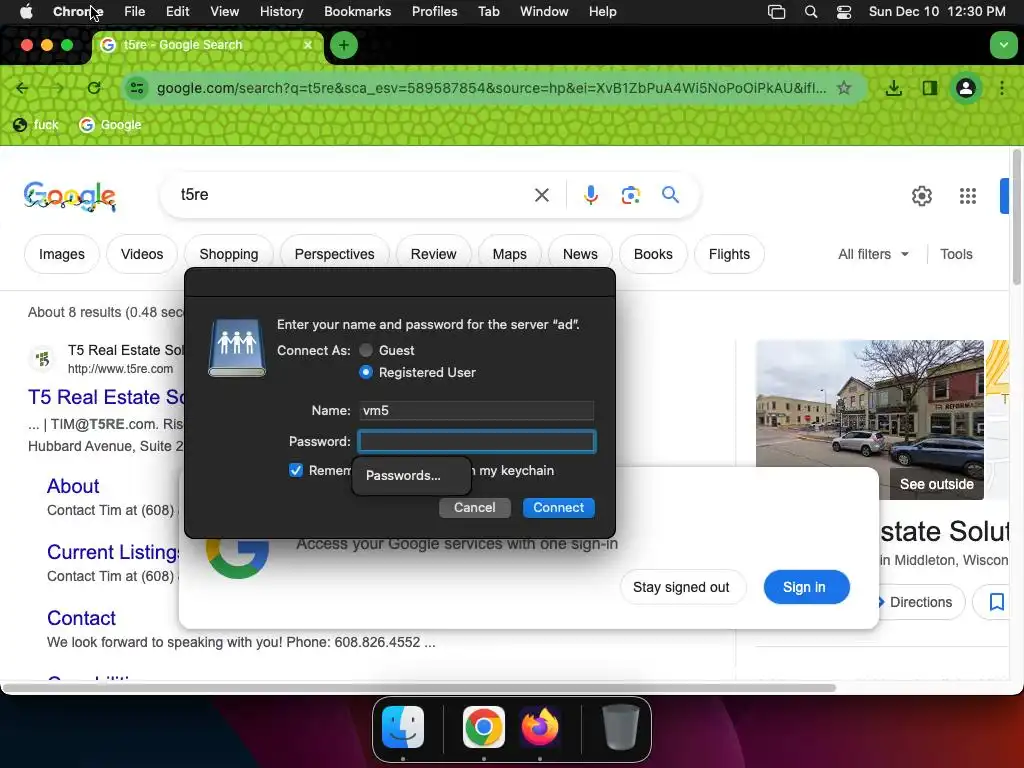Open the History menu

tap(281, 12)
